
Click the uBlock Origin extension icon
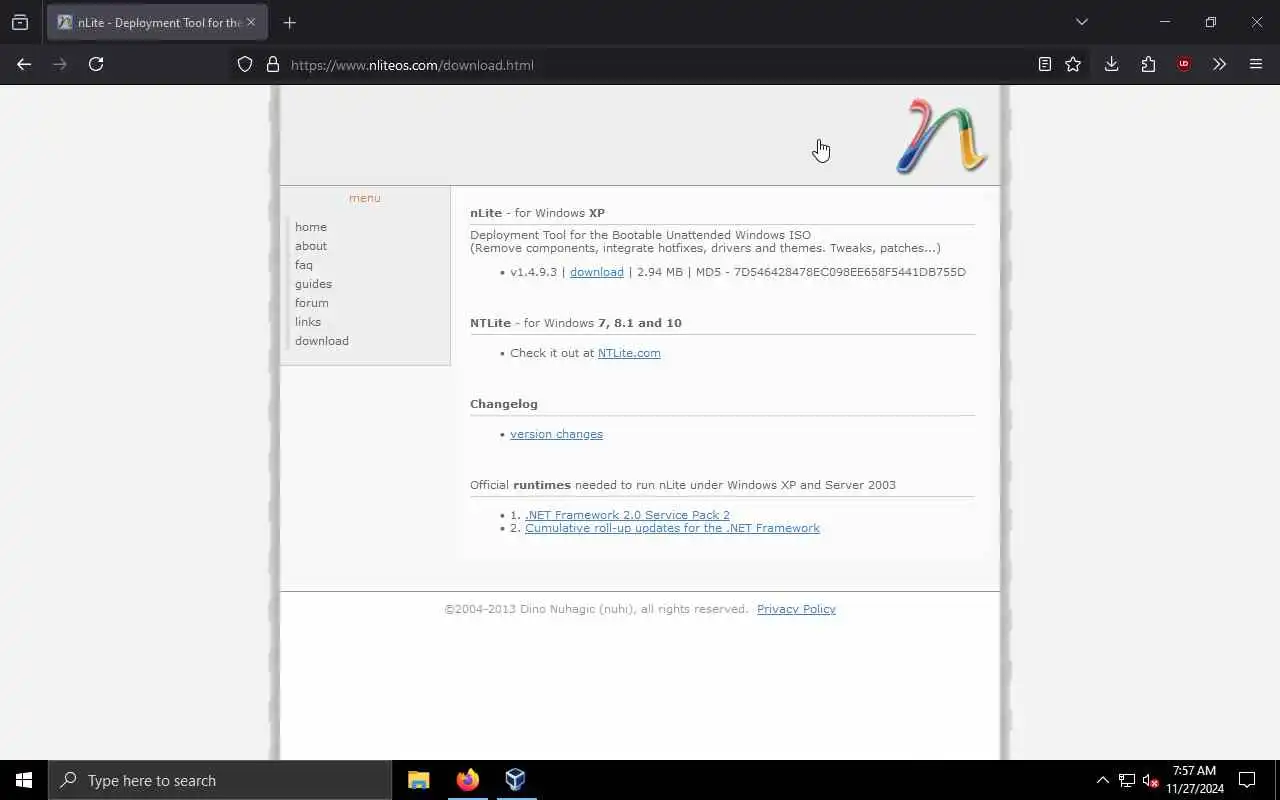(1184, 64)
